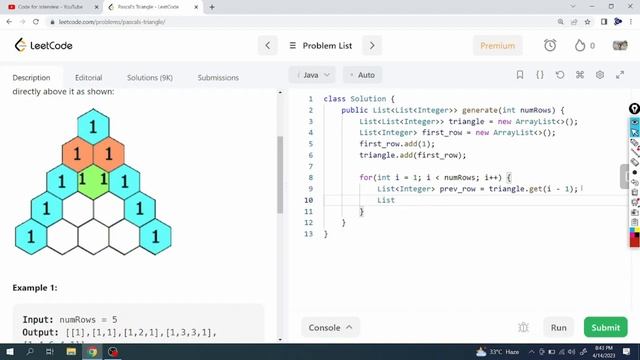640x360 pixels.
Task: Open File Explorer from taskbar
Action: tap(71, 351)
